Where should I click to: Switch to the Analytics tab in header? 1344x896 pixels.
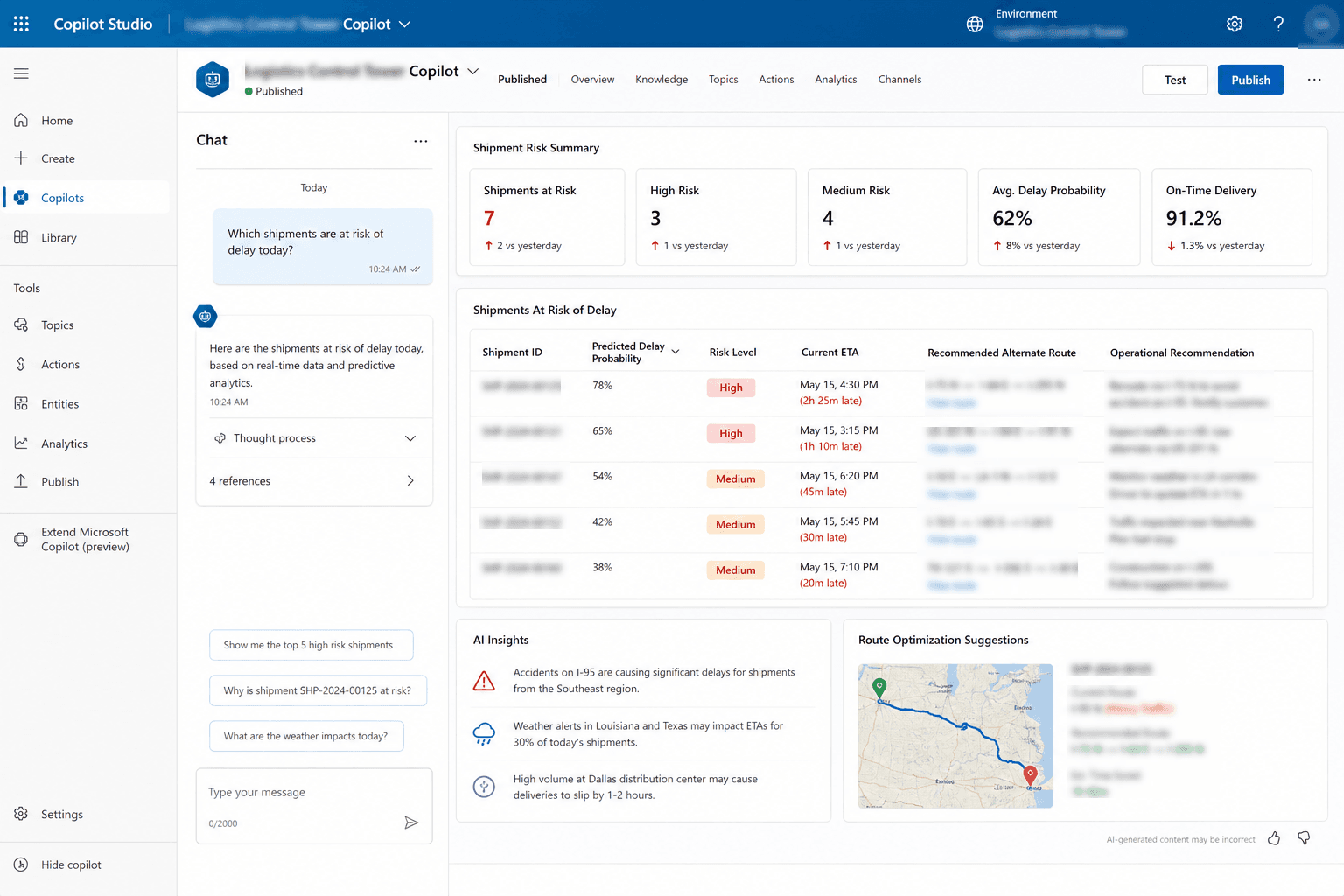[836, 80]
